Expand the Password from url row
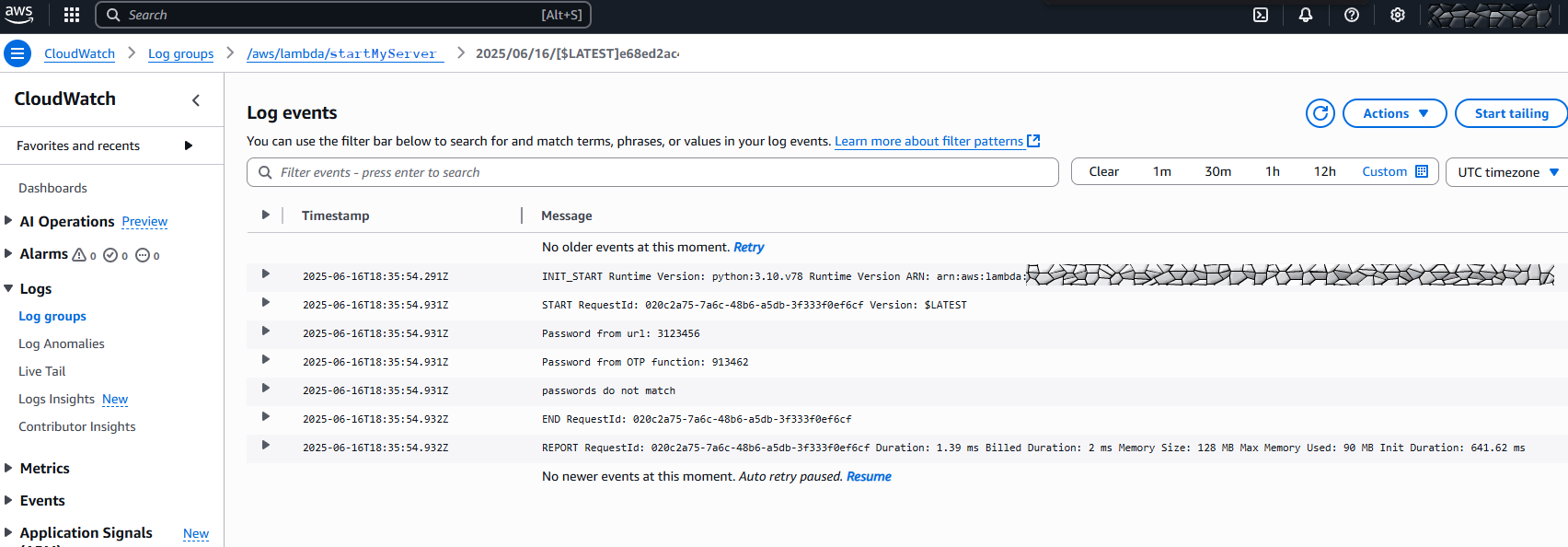 click(265, 331)
